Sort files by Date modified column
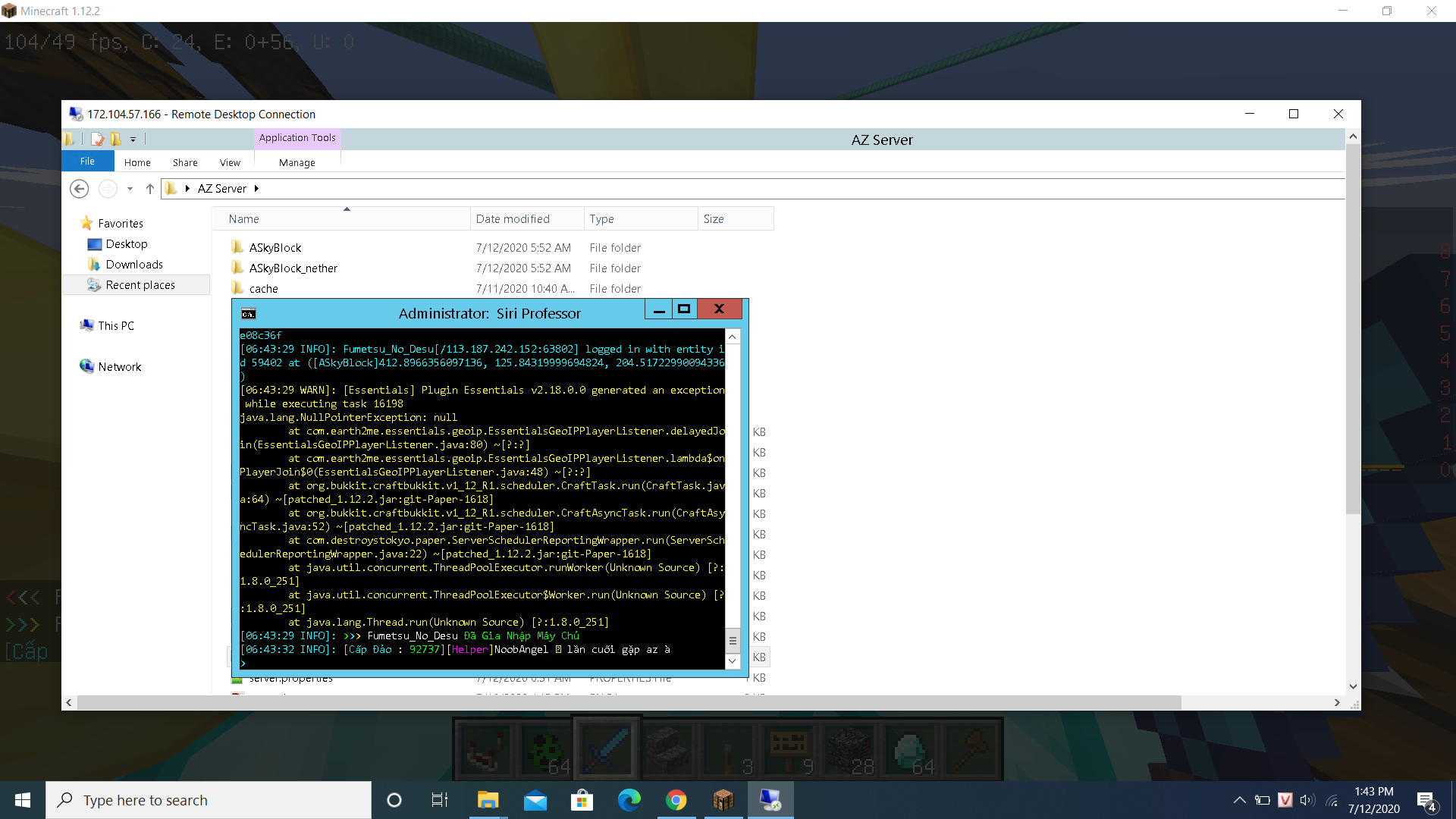1456x819 pixels. click(x=513, y=218)
